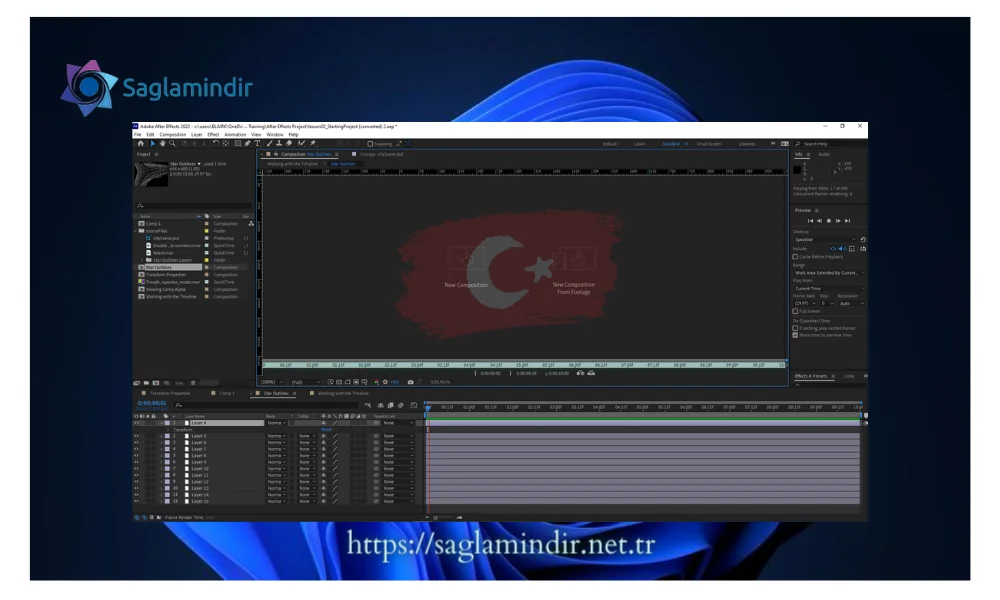
Task: Open the blending Mode dropdown for Layer 4
Action: click(277, 423)
